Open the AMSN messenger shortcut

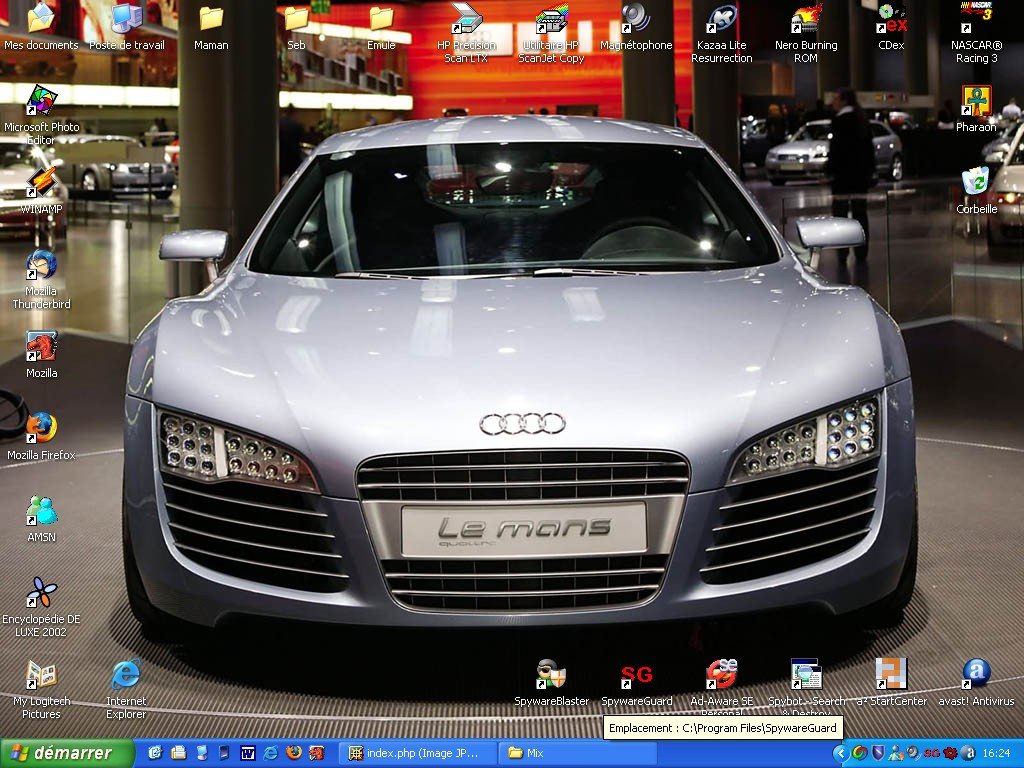[x=41, y=510]
